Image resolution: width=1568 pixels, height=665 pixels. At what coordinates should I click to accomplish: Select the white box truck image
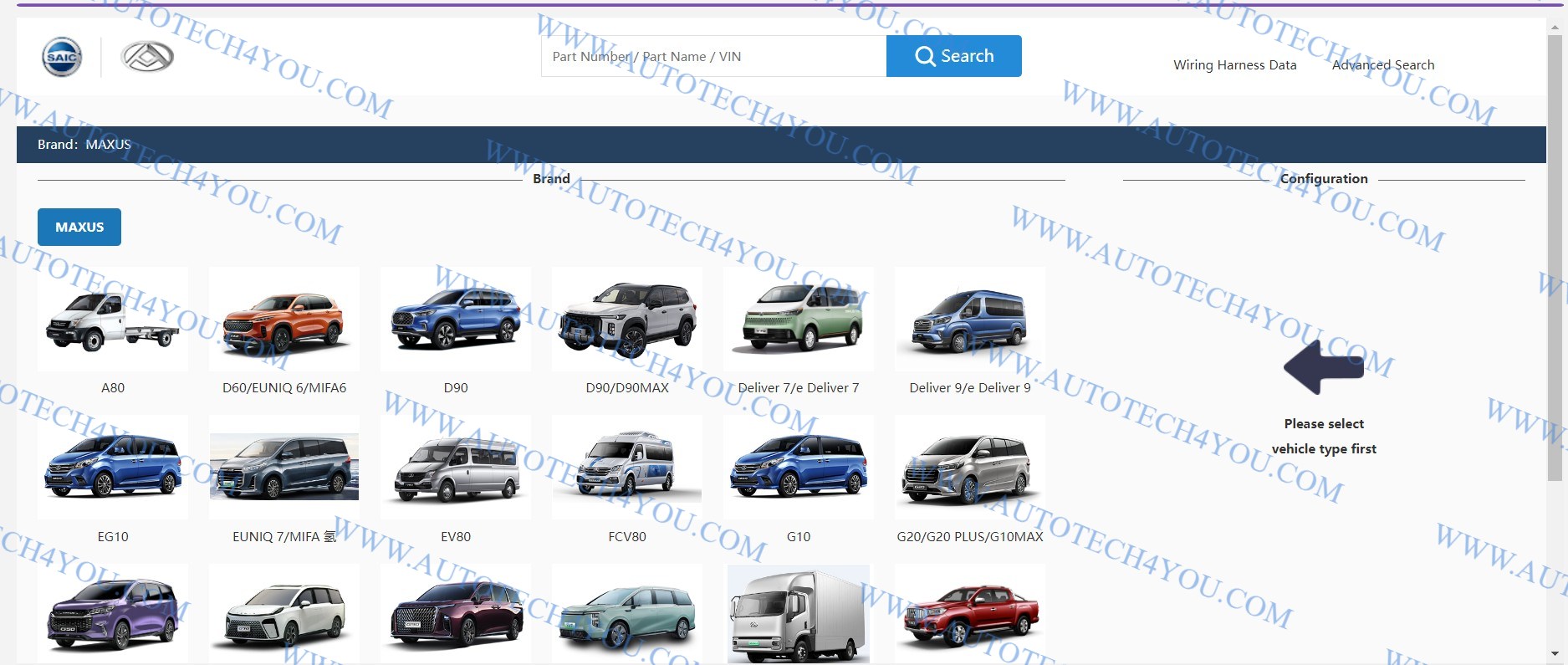(x=799, y=614)
